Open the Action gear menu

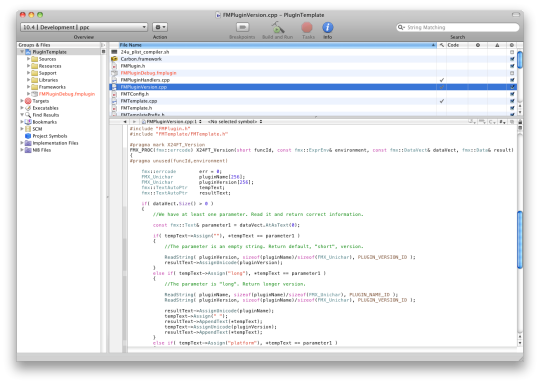pyautogui.click(x=160, y=27)
